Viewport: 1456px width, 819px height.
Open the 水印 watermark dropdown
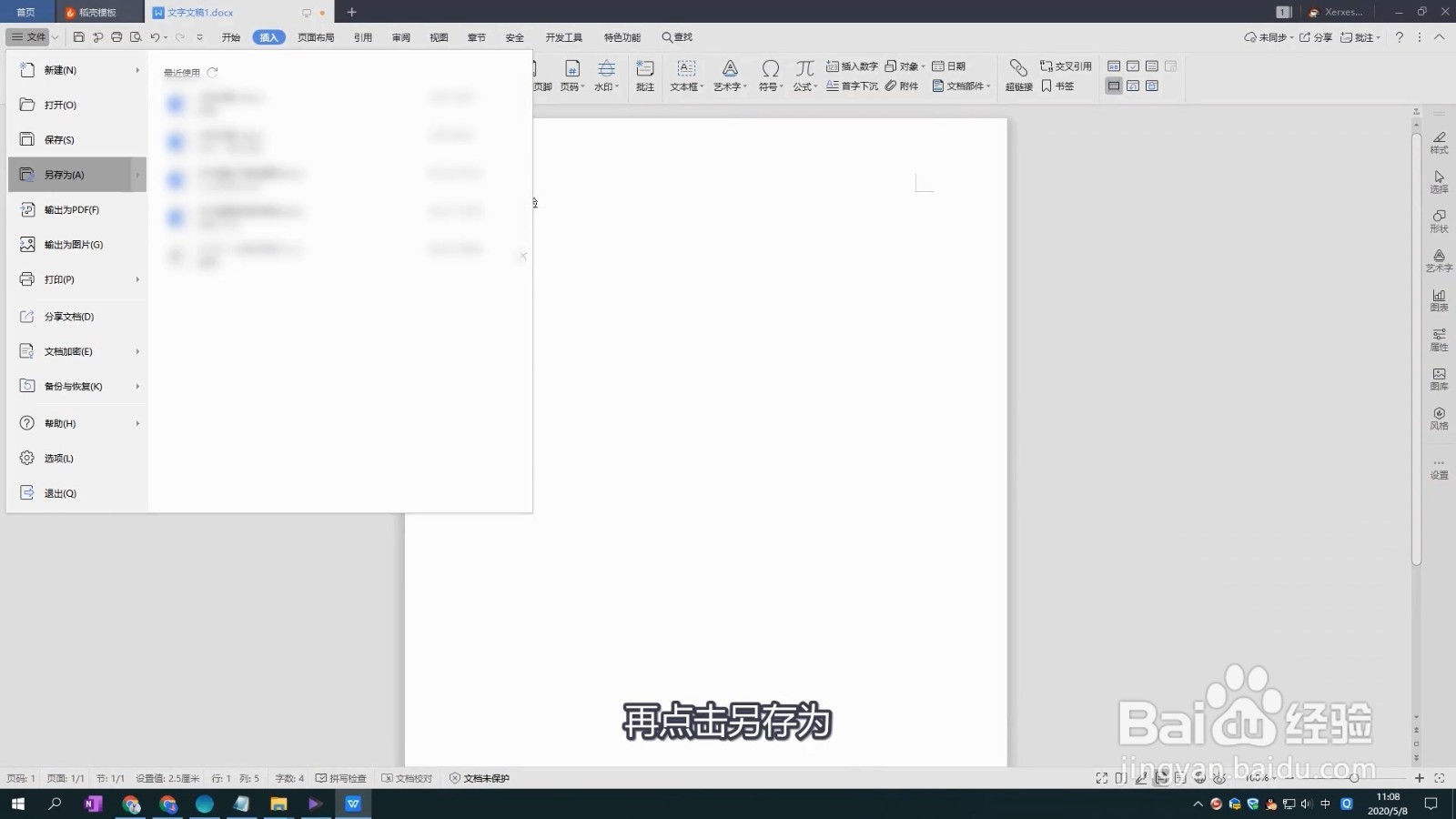[x=606, y=76]
